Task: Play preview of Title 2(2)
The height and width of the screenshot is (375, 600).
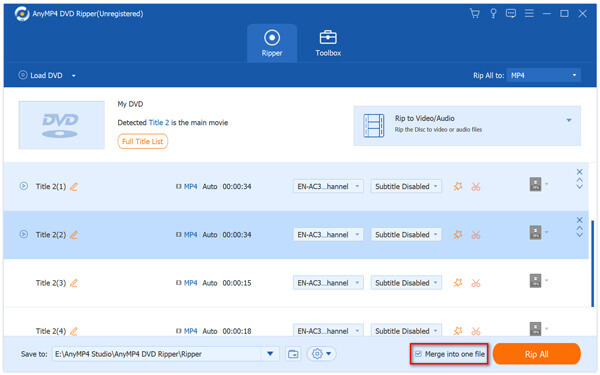Action: [24, 234]
